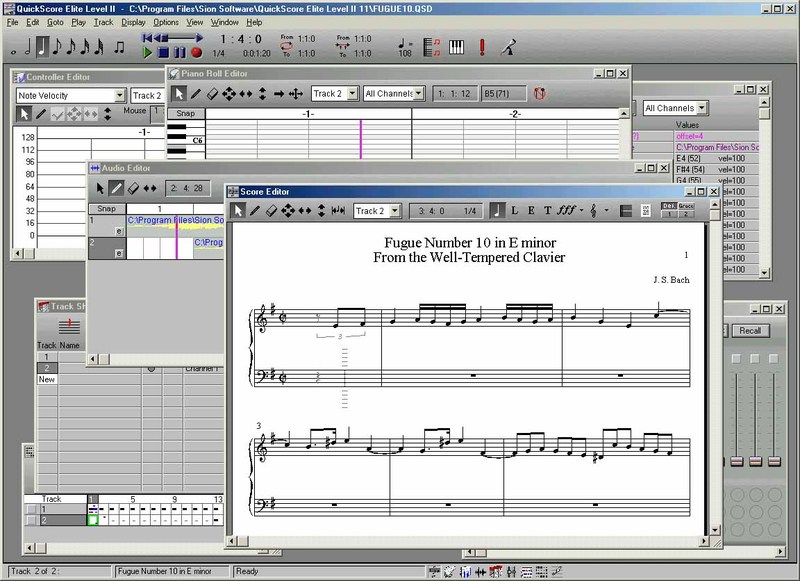
Task: Click the metronome icon in main toolbar
Action: [x=508, y=46]
